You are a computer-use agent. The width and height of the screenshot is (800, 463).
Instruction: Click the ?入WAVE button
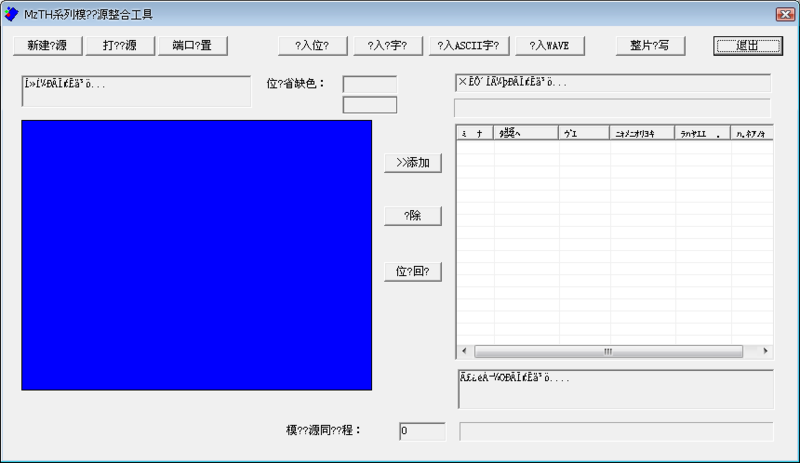[549, 45]
